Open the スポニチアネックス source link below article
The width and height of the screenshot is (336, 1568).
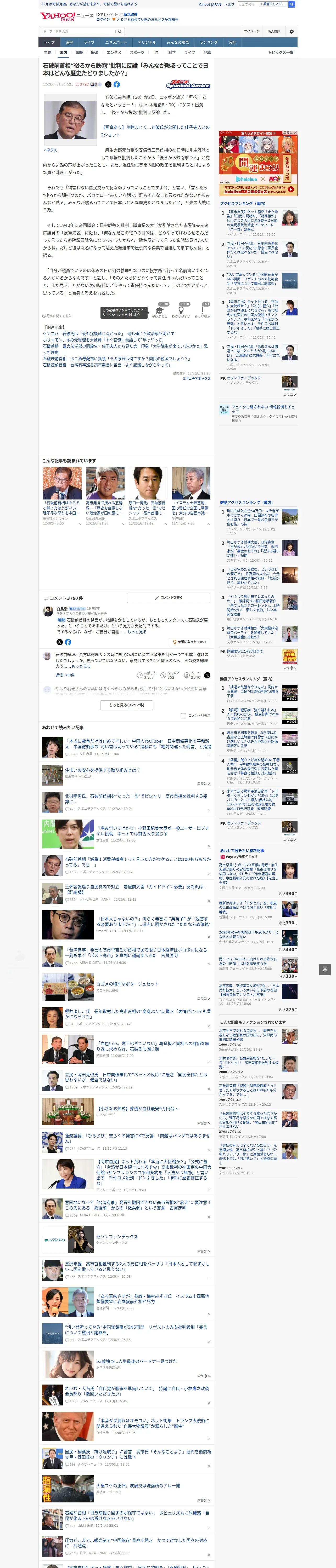196,379
